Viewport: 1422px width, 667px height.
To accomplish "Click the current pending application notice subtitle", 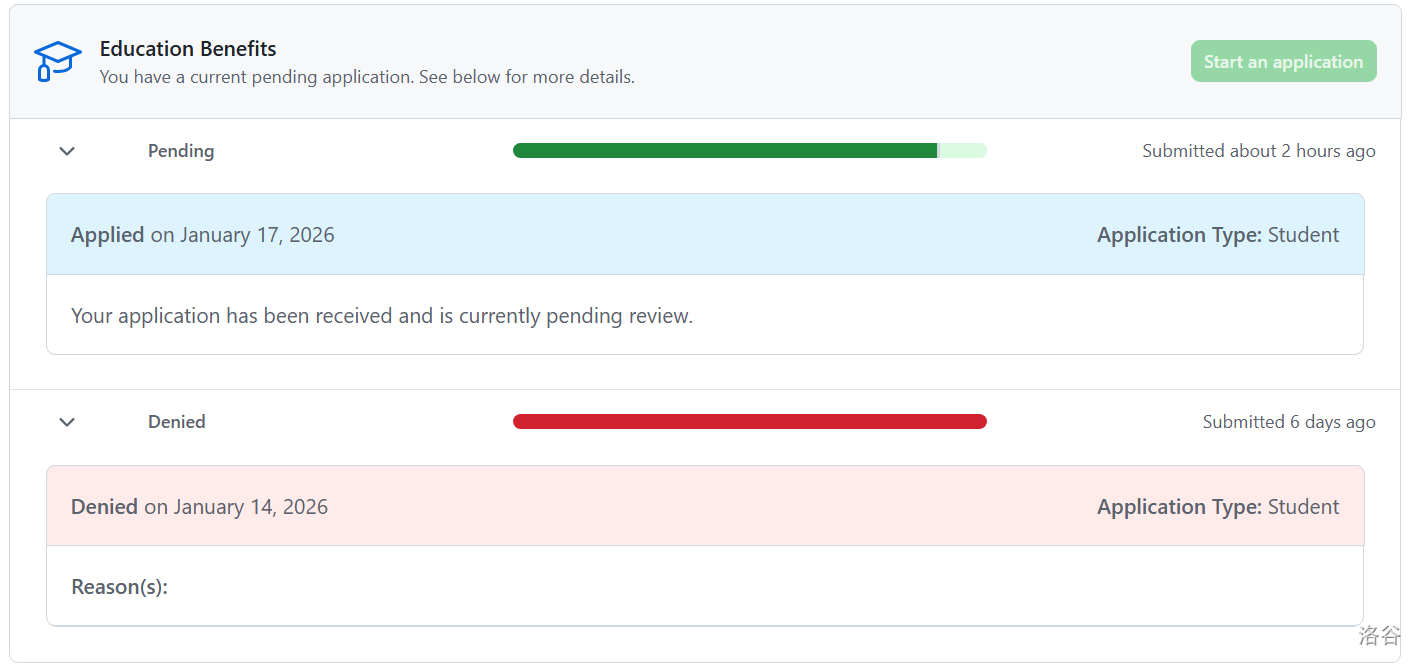I will point(367,77).
